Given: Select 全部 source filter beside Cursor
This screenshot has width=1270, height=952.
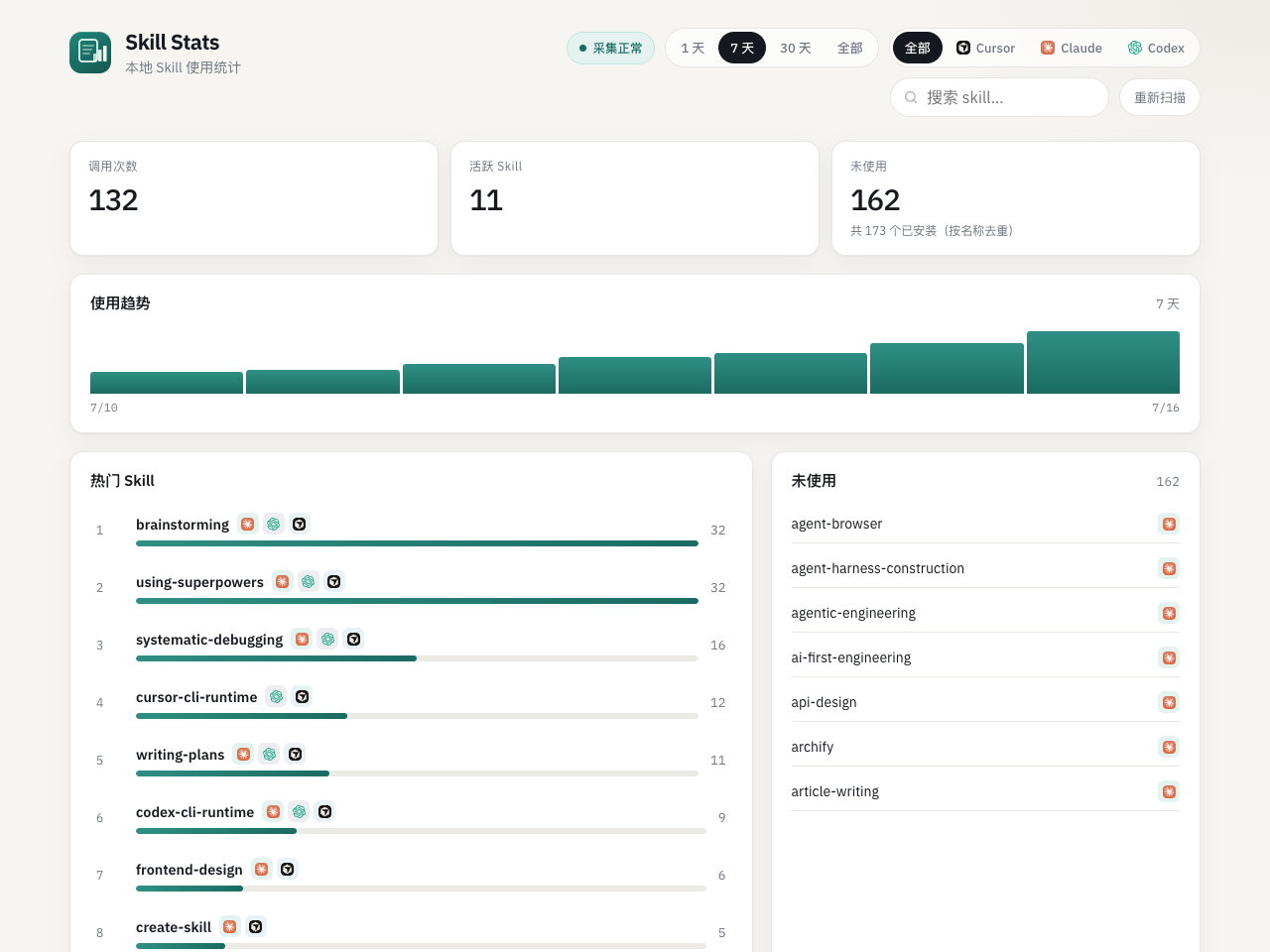Looking at the screenshot, I should pos(918,48).
